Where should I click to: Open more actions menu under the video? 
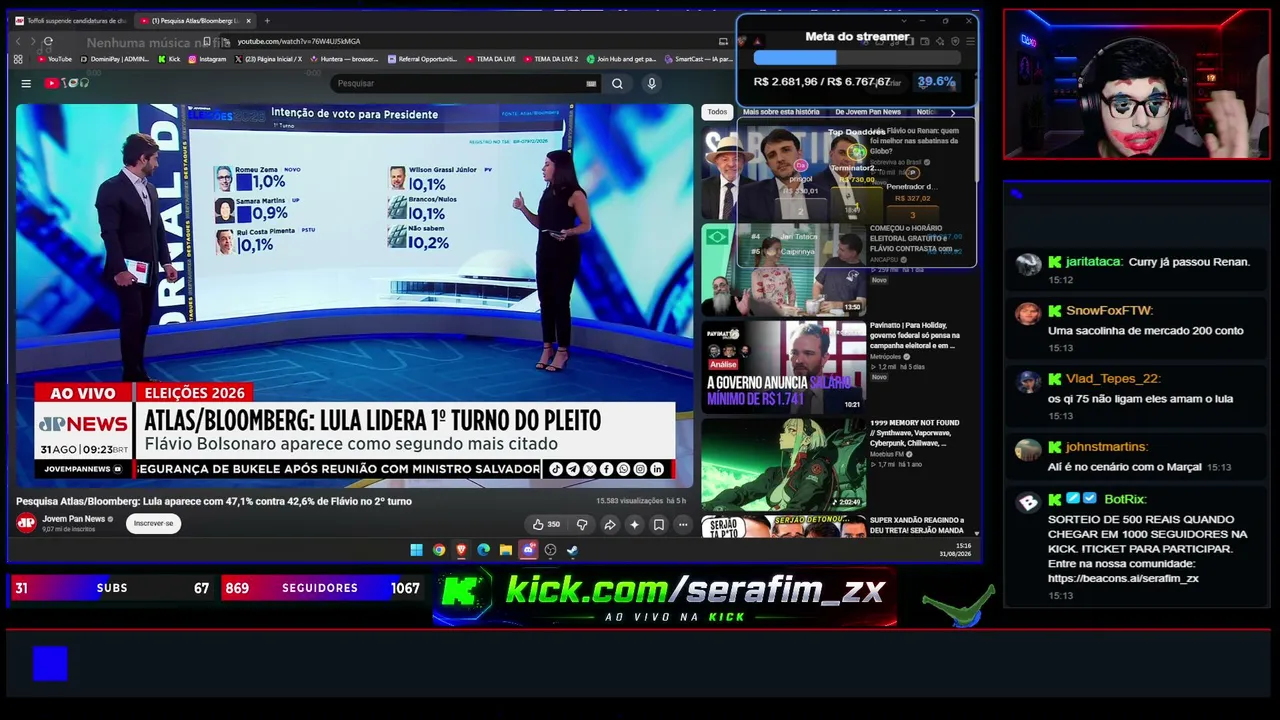(683, 524)
